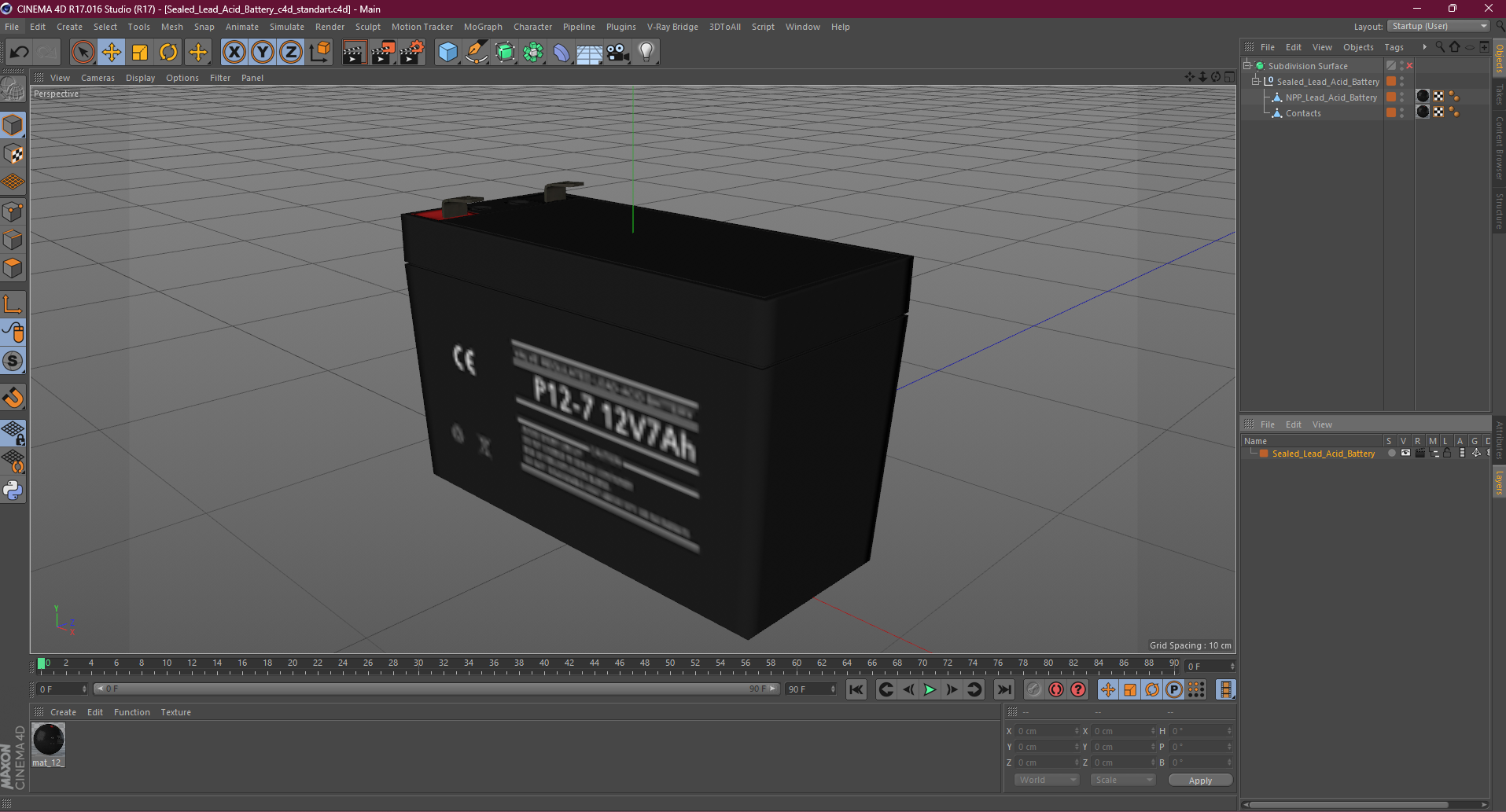Screen dimensions: 1506x812
Task: Open the Array modeling objects icon
Action: pyautogui.click(x=533, y=53)
